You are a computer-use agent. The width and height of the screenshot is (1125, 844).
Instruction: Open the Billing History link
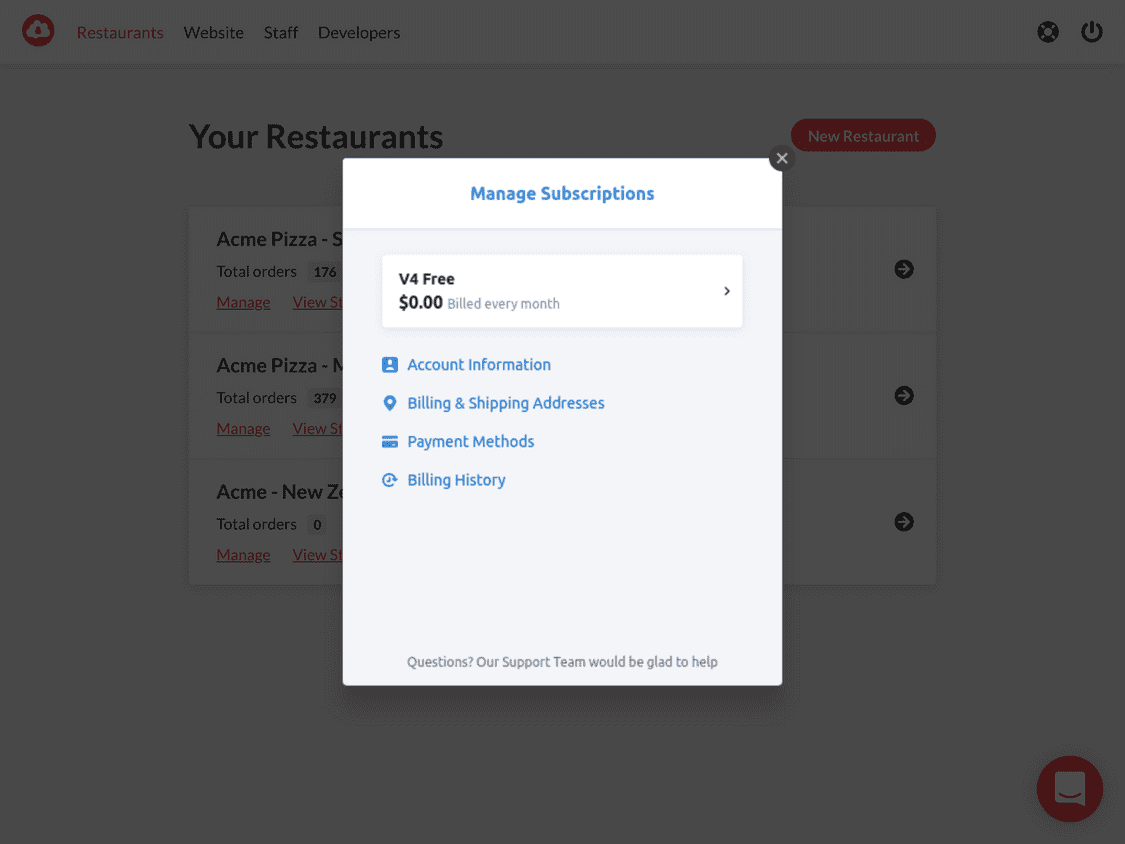tap(456, 480)
